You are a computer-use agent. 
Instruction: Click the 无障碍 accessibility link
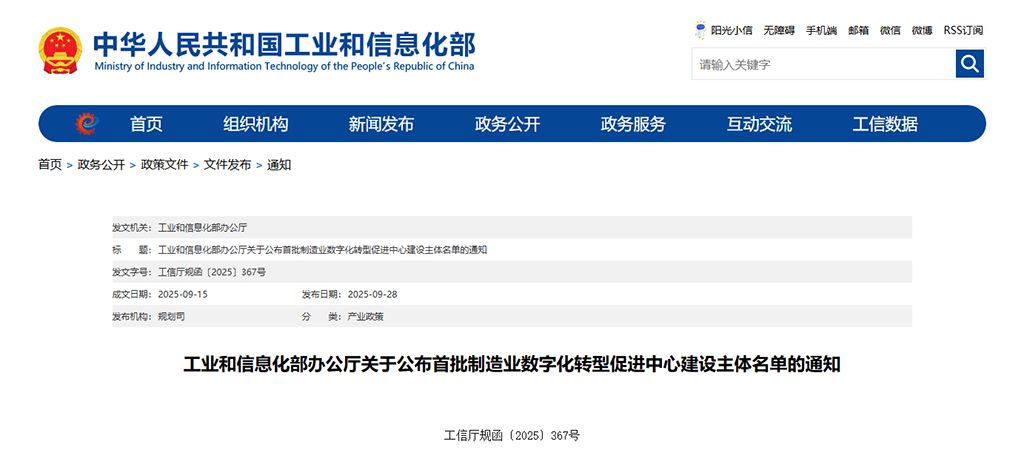(x=778, y=30)
